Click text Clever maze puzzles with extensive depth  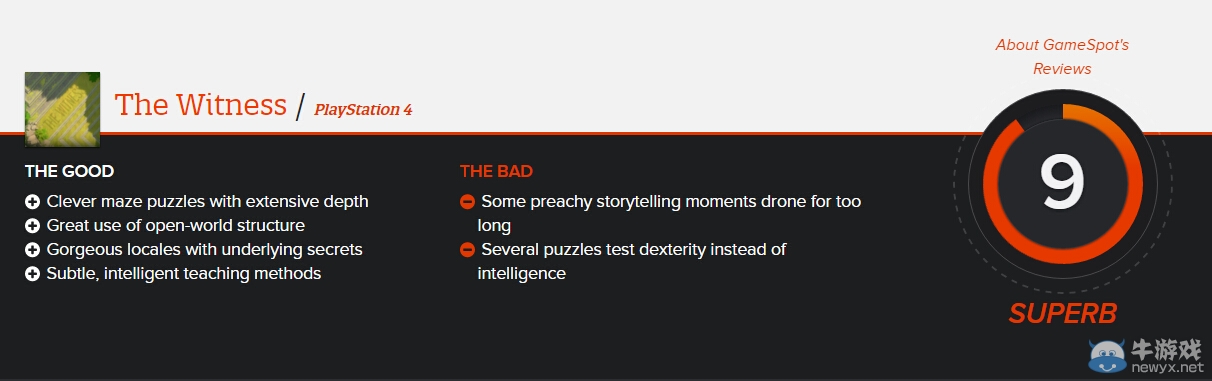tap(208, 201)
